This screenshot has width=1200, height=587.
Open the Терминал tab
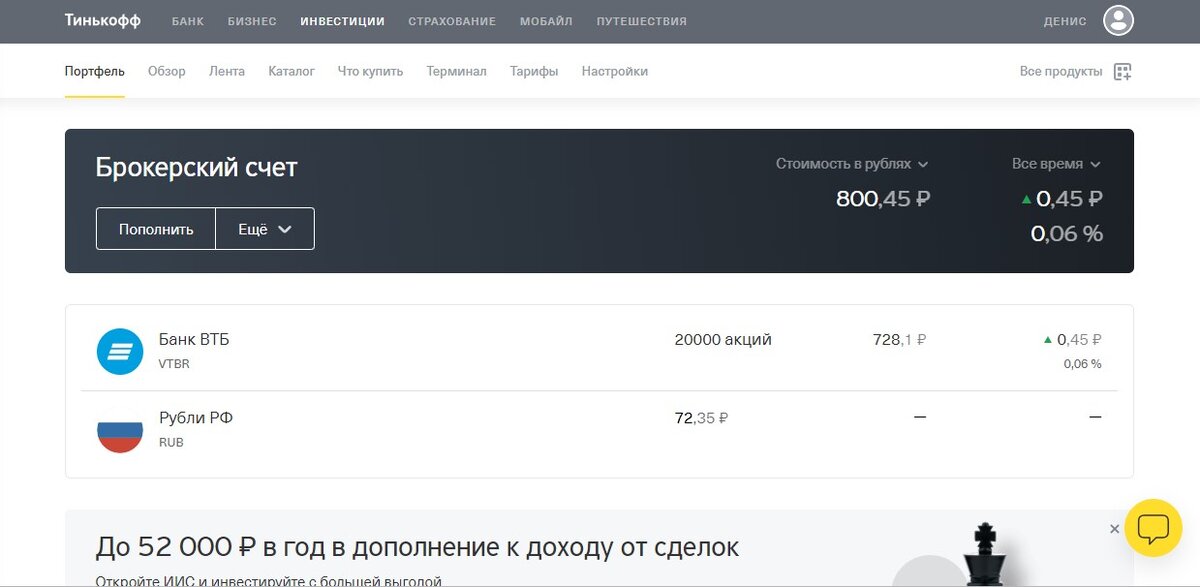point(456,71)
